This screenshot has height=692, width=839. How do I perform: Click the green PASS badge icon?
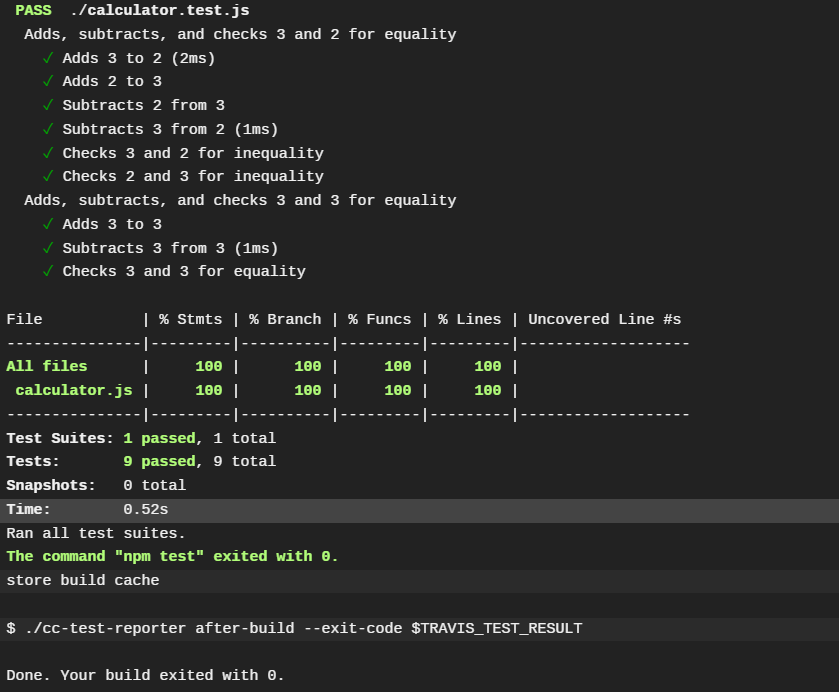tap(32, 10)
